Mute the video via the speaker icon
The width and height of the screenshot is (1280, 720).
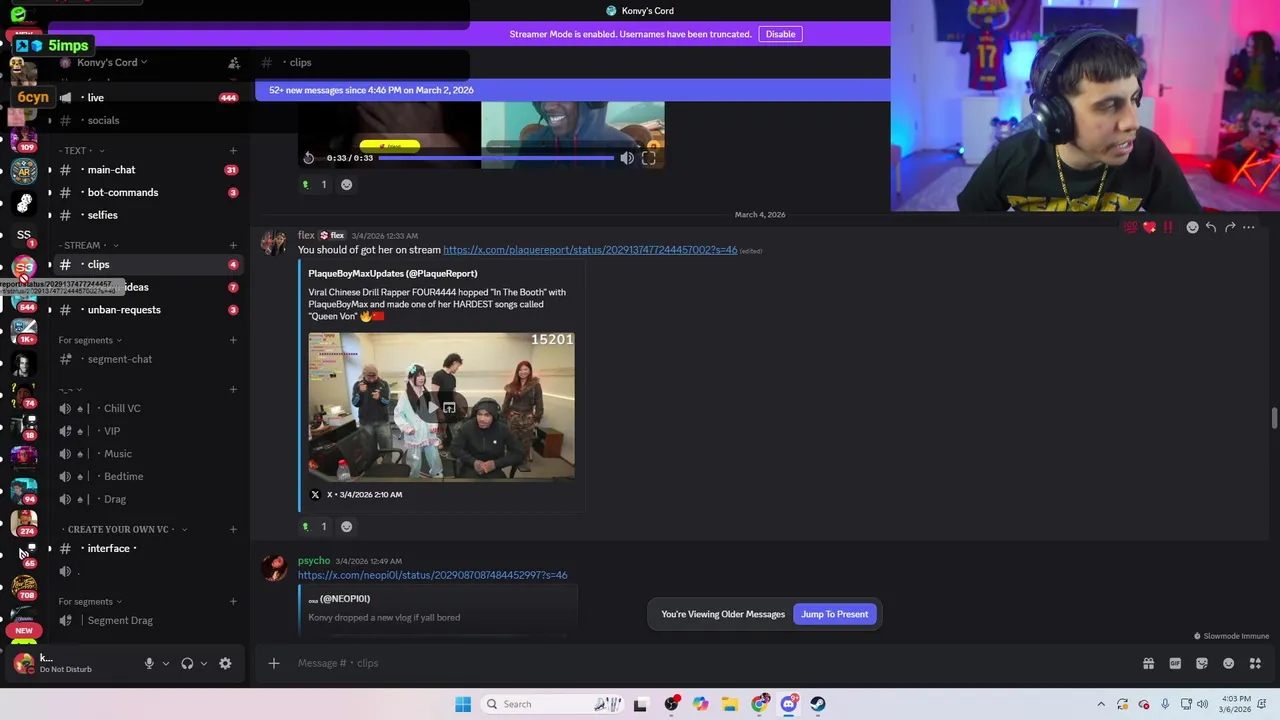tap(627, 158)
